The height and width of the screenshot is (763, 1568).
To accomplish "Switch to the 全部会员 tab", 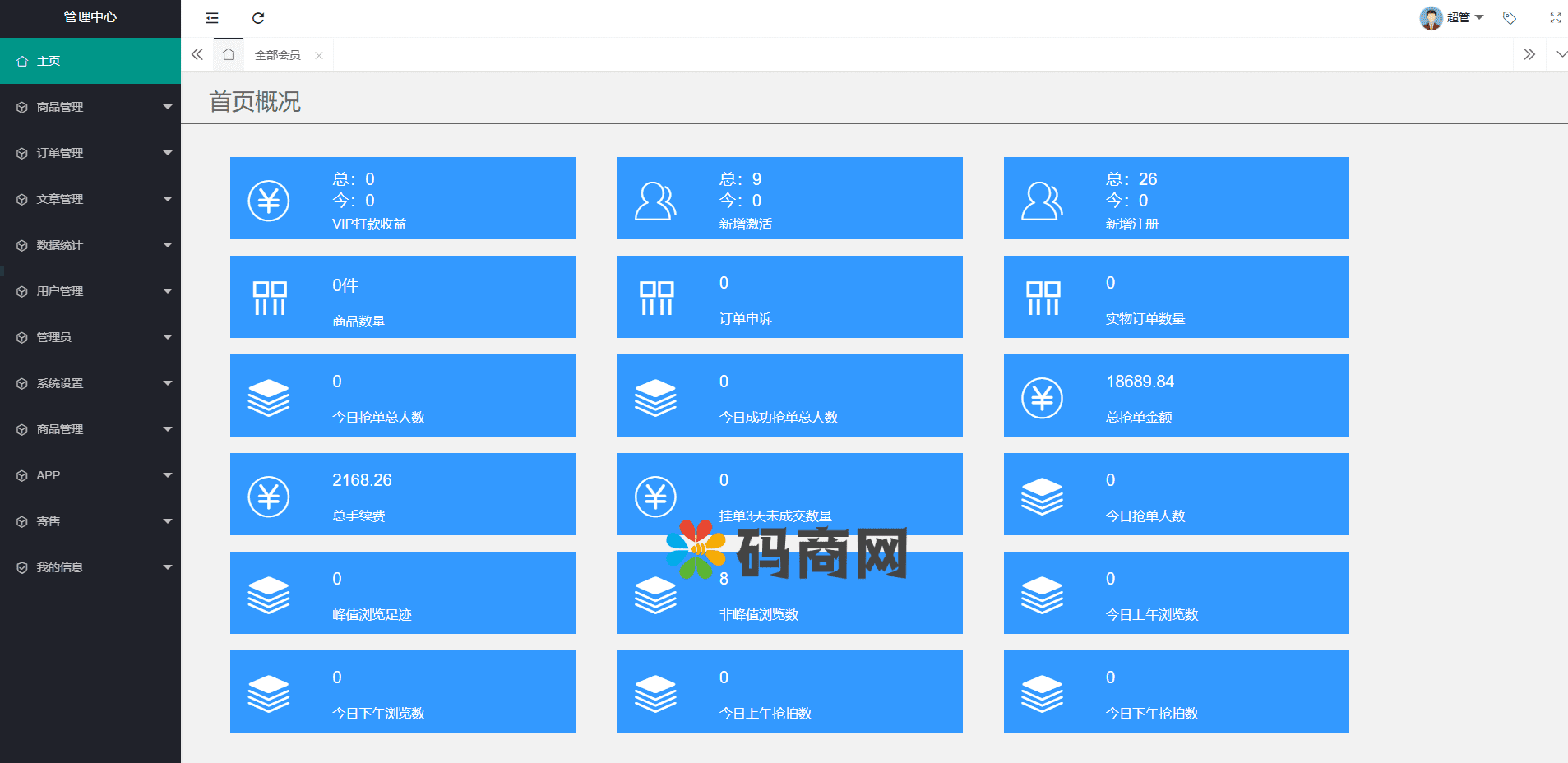I will coord(277,55).
